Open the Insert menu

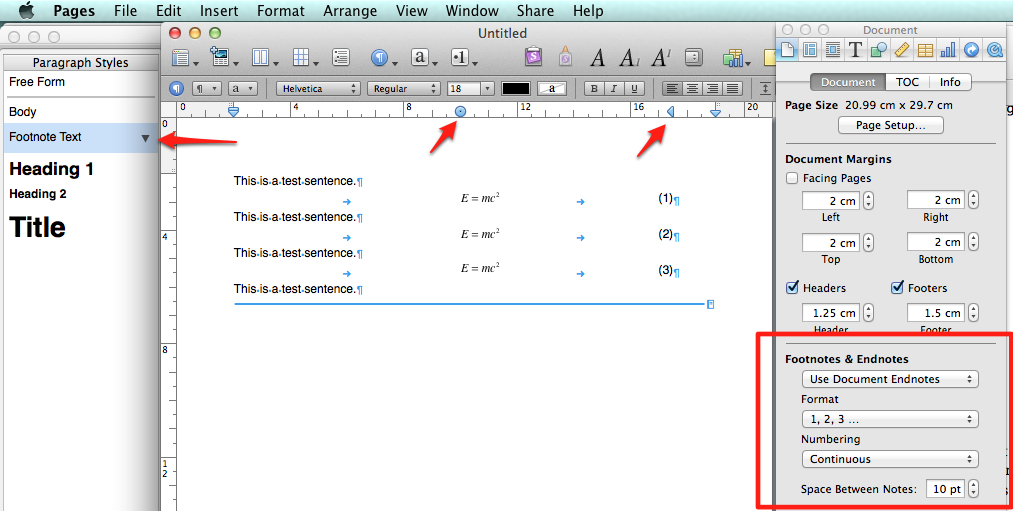(219, 11)
